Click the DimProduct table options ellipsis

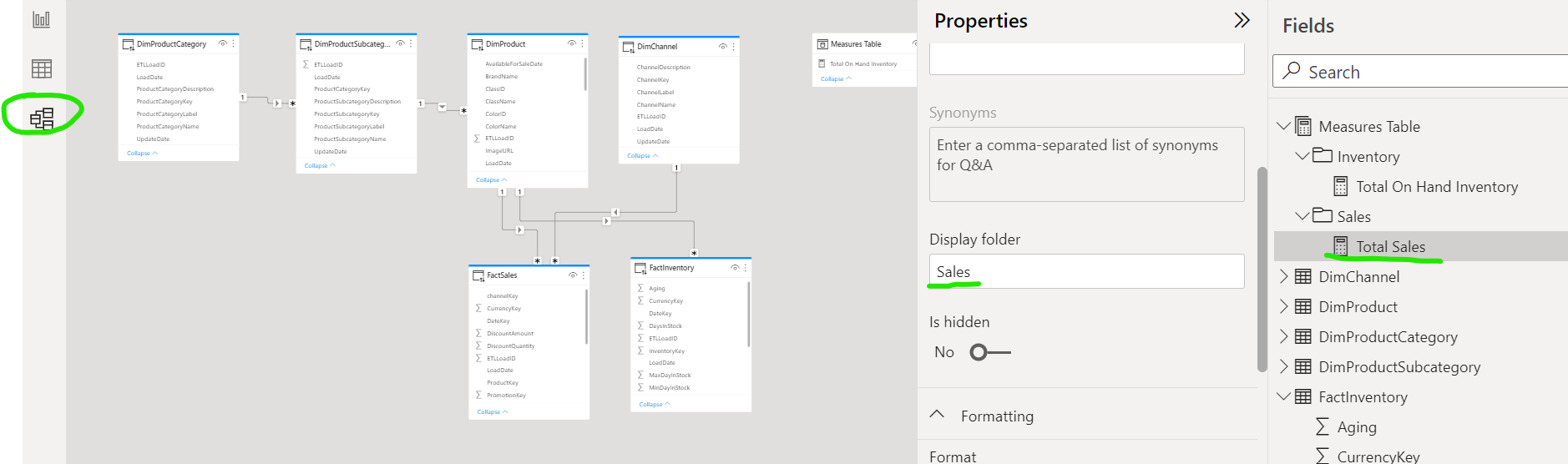tap(582, 43)
